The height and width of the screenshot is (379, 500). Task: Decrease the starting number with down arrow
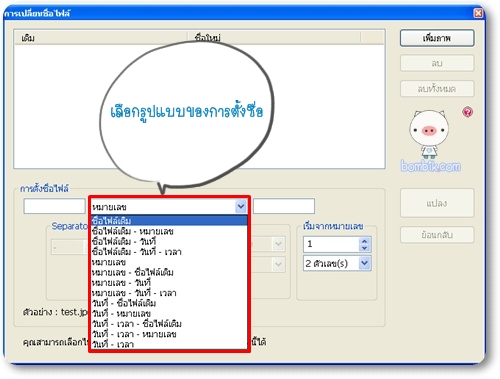click(364, 248)
